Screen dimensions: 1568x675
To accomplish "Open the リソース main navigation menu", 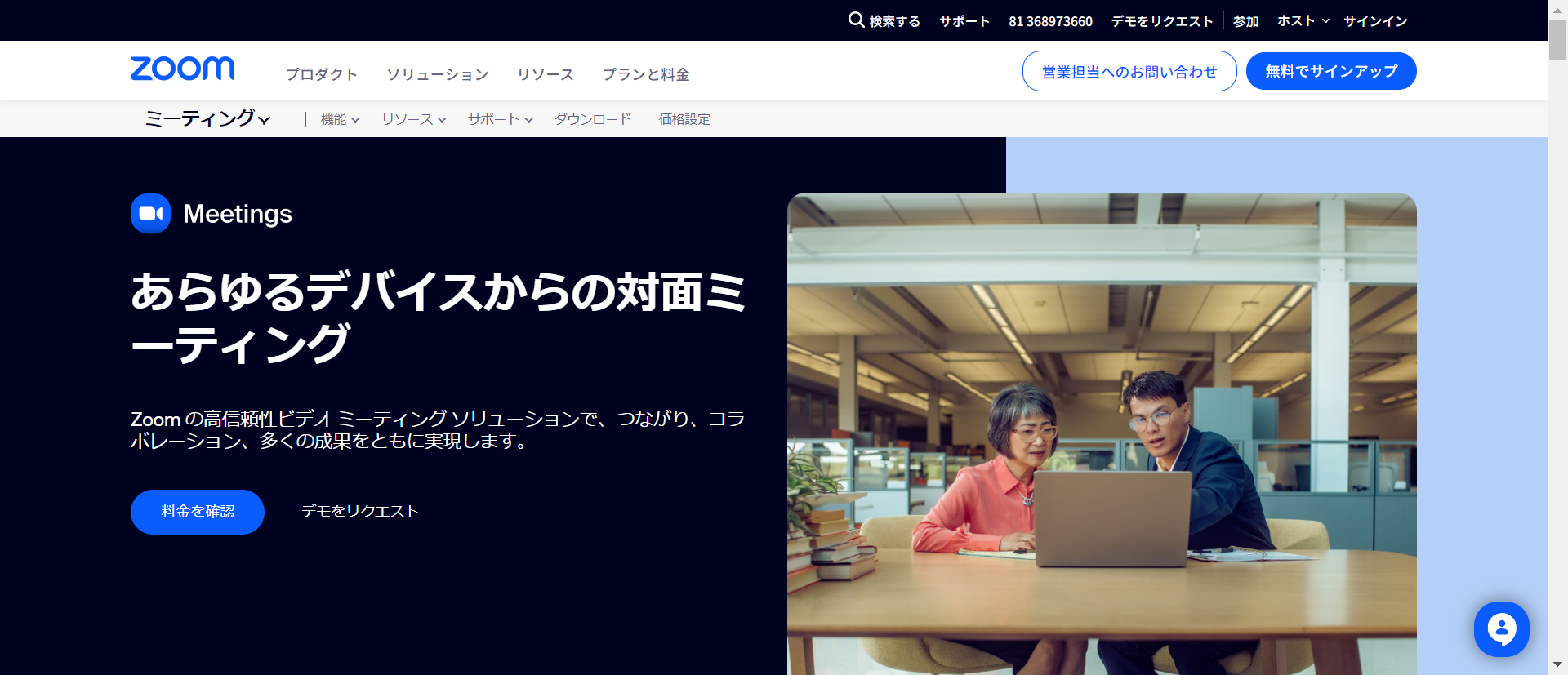I will point(546,74).
